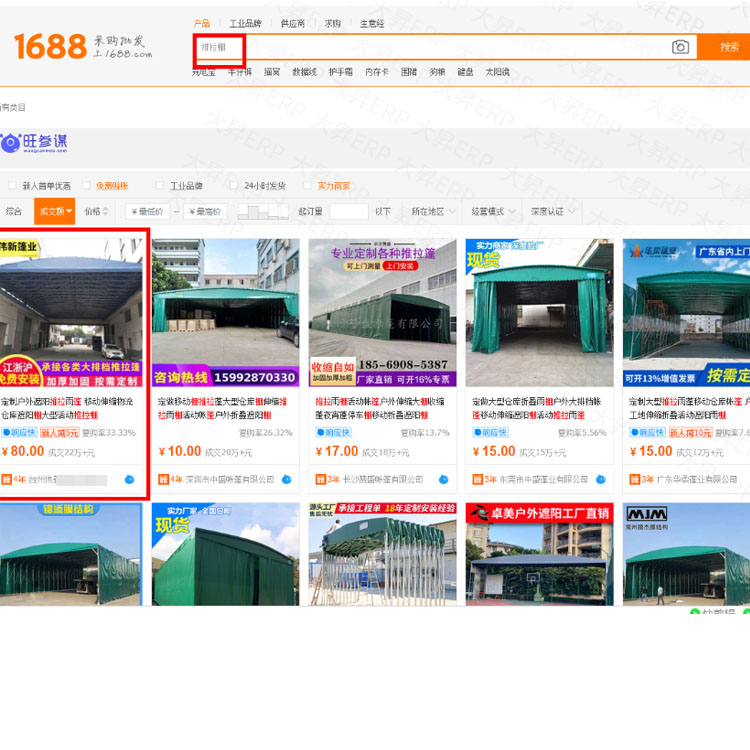Expand the 深度认证 dropdown
The width and height of the screenshot is (750, 750).
tap(553, 211)
